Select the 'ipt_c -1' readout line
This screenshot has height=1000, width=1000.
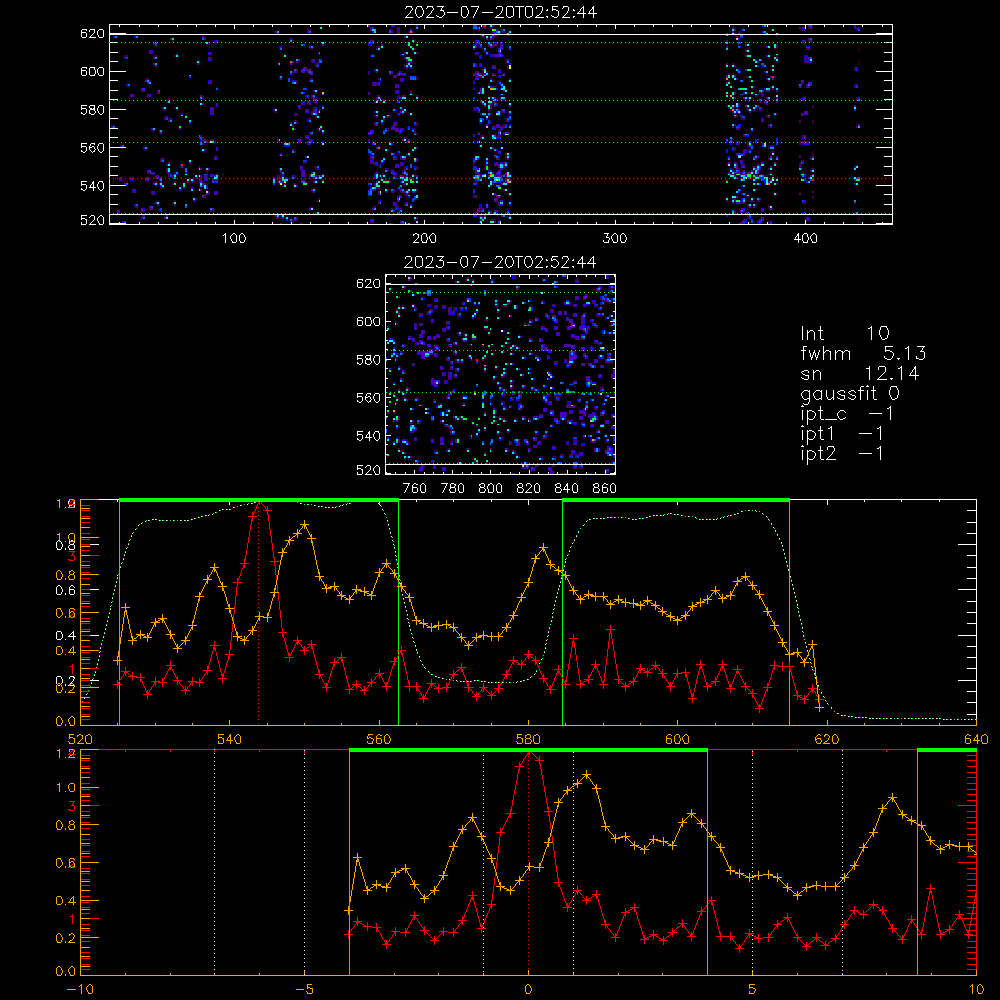[x=847, y=414]
